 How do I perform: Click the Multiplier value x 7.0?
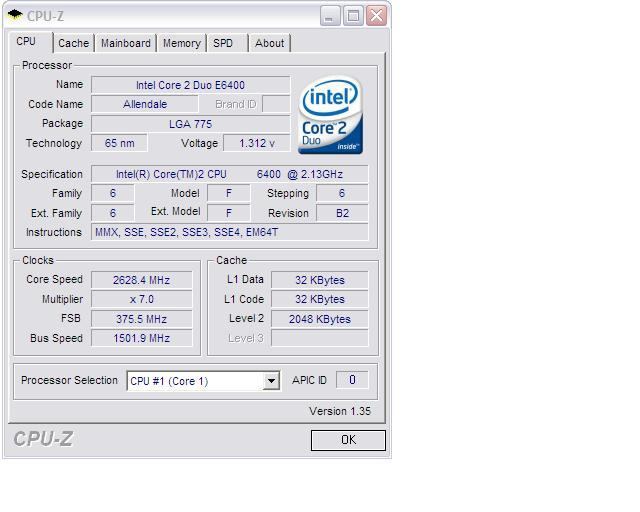[x=141, y=299]
